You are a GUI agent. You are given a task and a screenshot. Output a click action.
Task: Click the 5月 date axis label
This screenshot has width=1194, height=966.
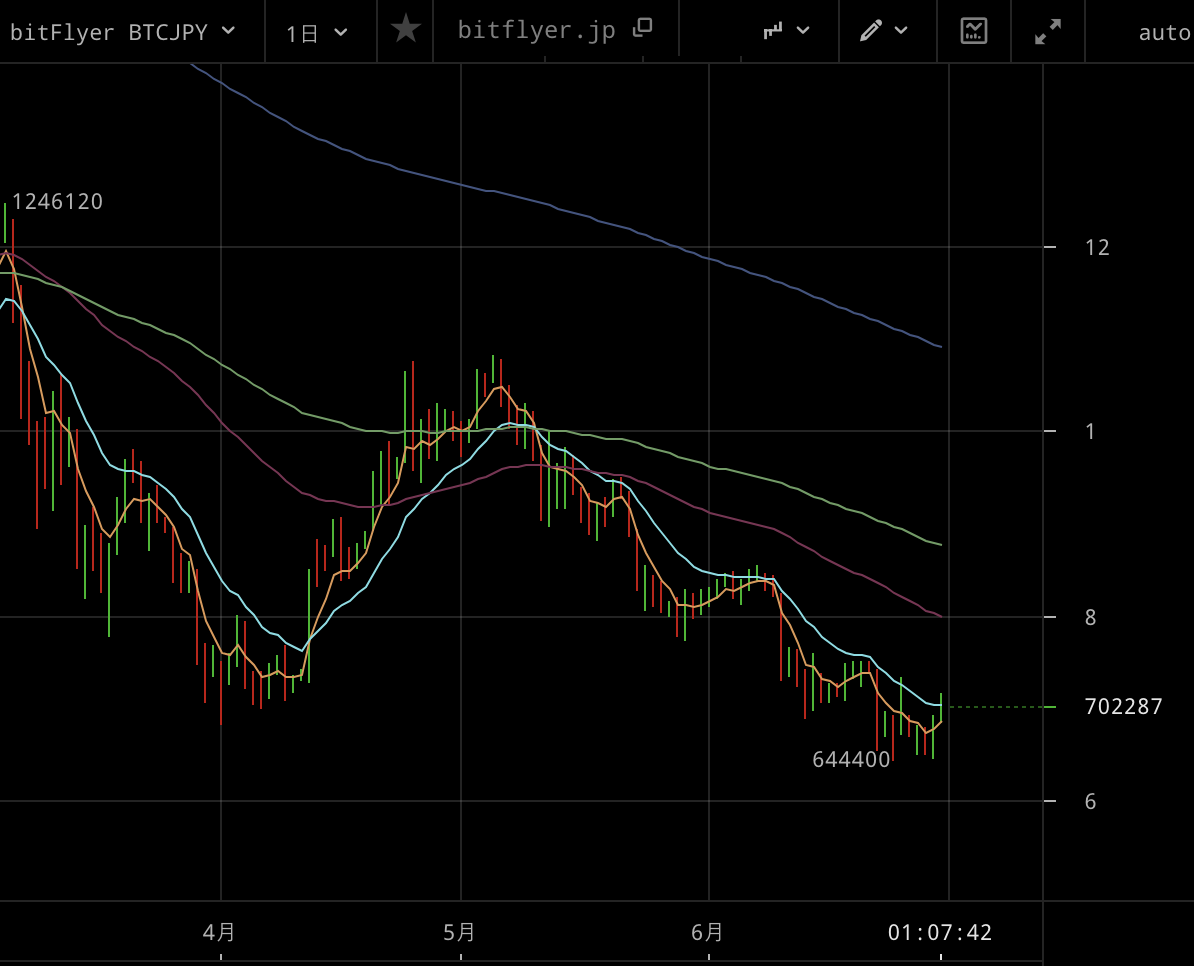pyautogui.click(x=459, y=932)
